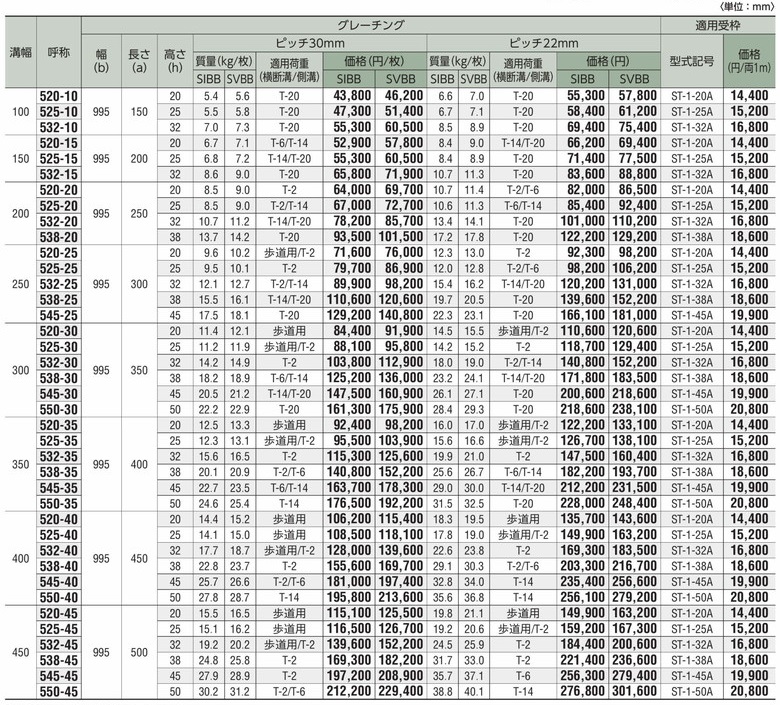Image resolution: width=780 pixels, height=705 pixels.
Task: Click price 163,700 in the 545-35 row
Action: click(349, 488)
